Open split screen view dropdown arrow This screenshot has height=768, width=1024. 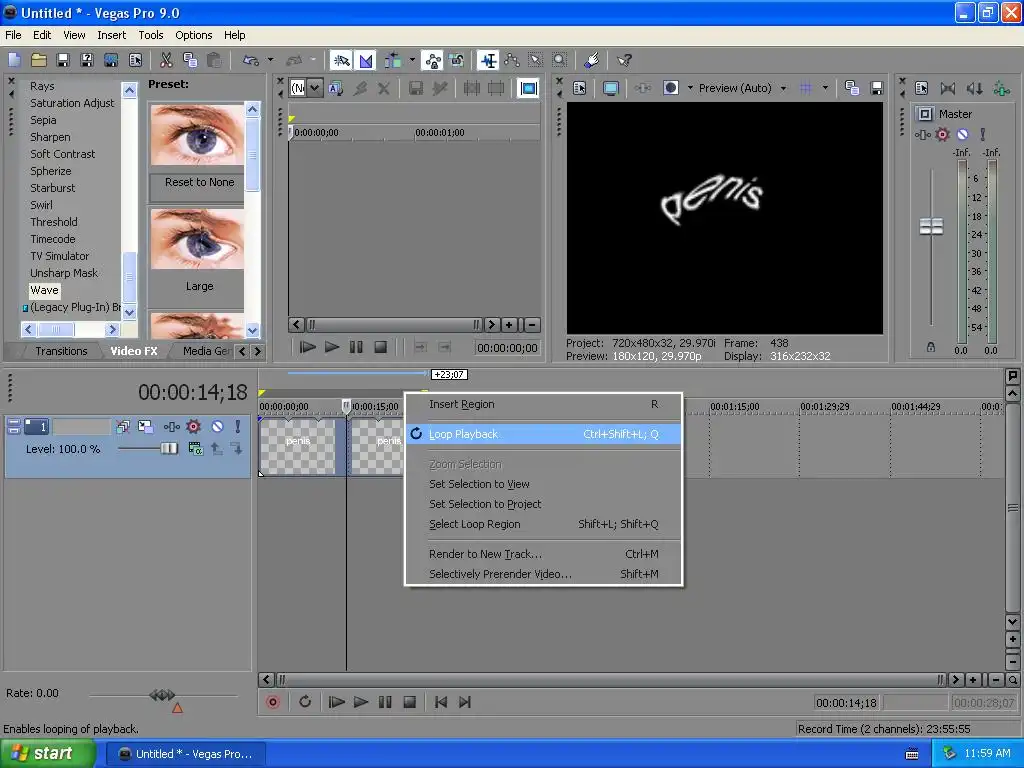(x=690, y=88)
